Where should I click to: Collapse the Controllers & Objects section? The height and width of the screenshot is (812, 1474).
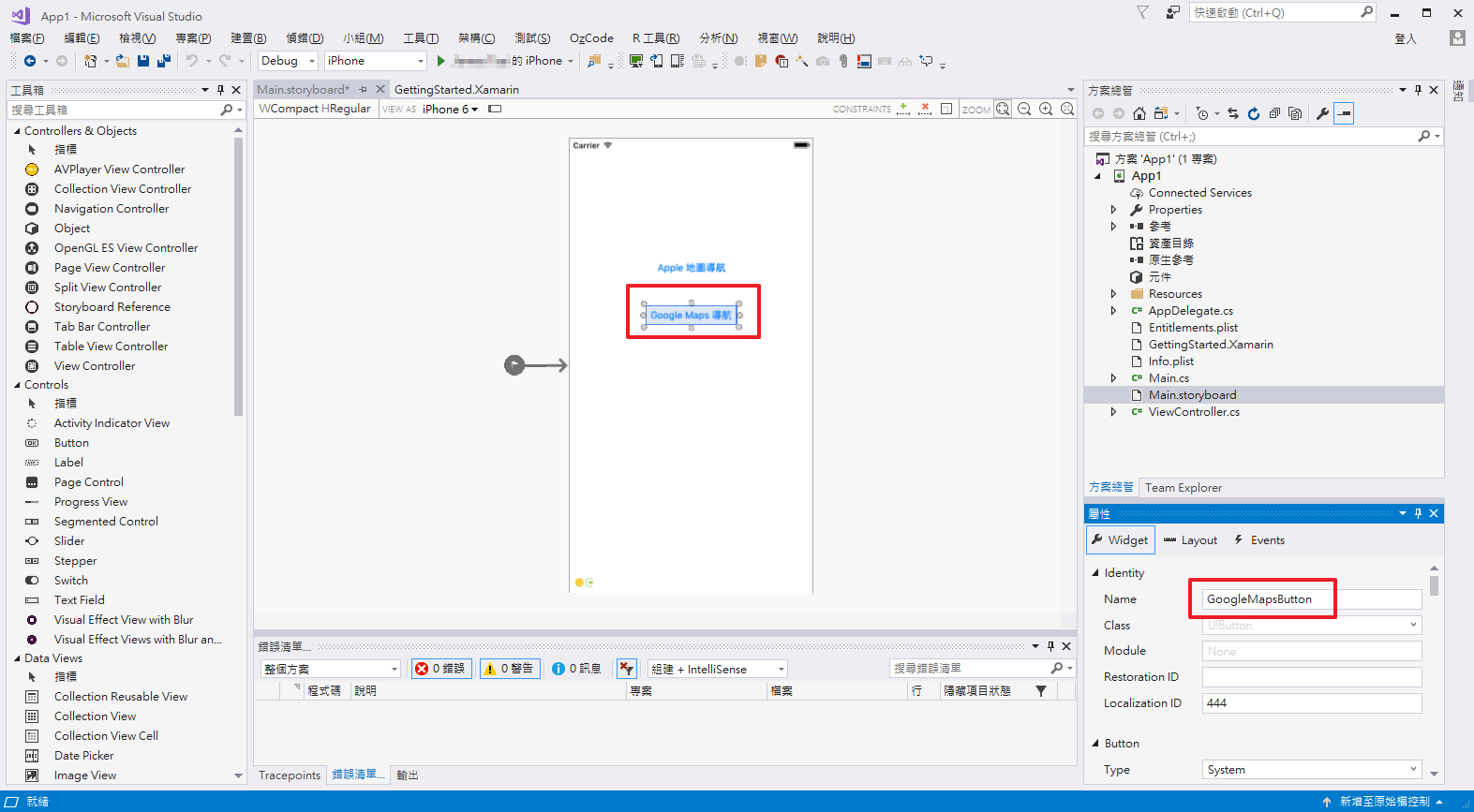pos(17,131)
